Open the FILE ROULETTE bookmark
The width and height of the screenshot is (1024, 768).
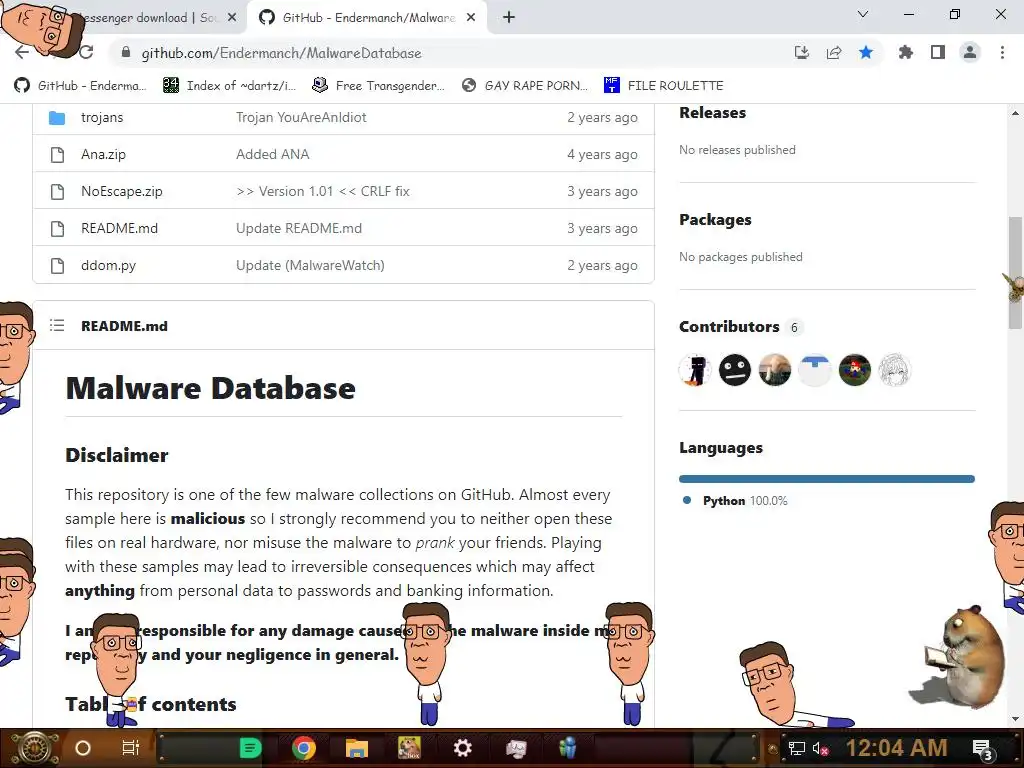tap(664, 86)
